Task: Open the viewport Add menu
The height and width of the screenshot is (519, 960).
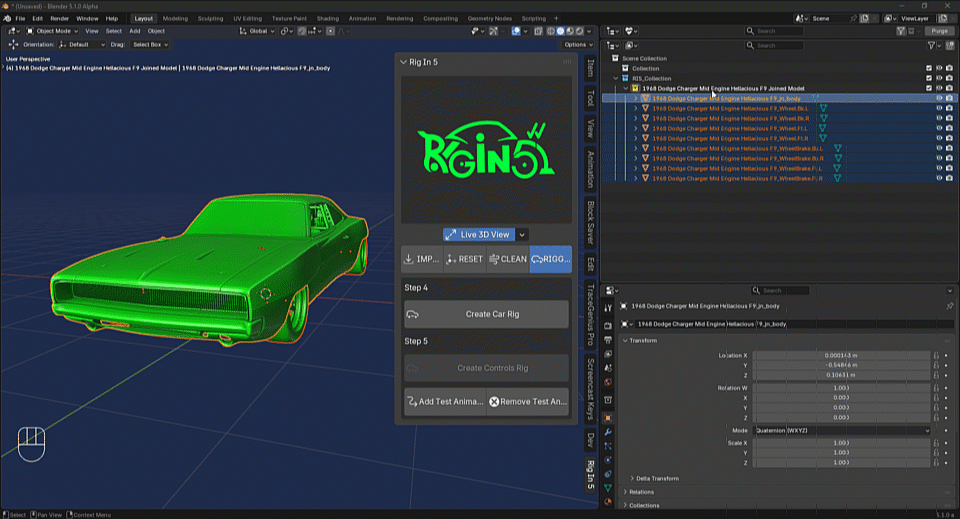Action: coord(135,31)
